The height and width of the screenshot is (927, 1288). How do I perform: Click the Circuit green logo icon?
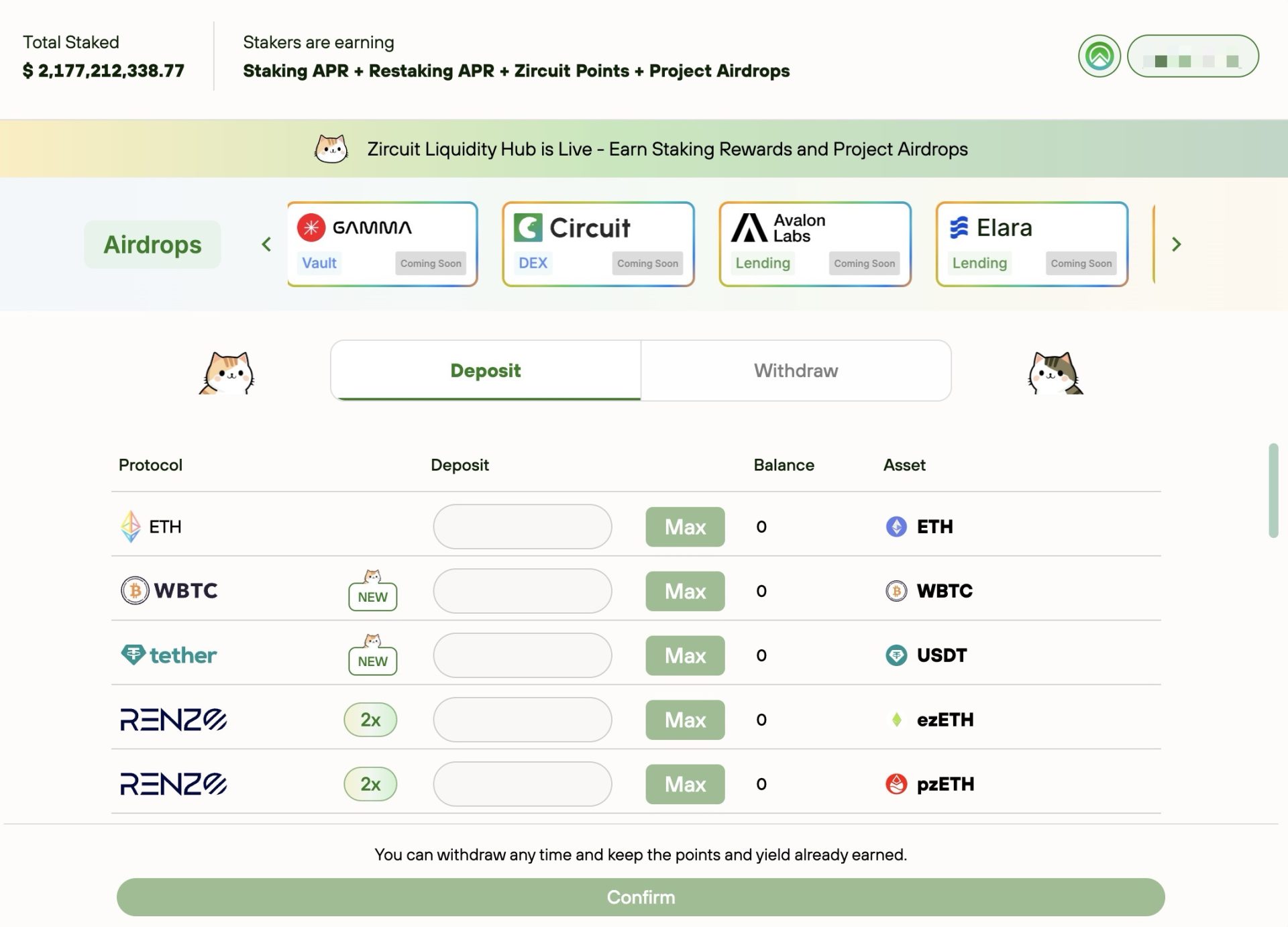tap(528, 227)
